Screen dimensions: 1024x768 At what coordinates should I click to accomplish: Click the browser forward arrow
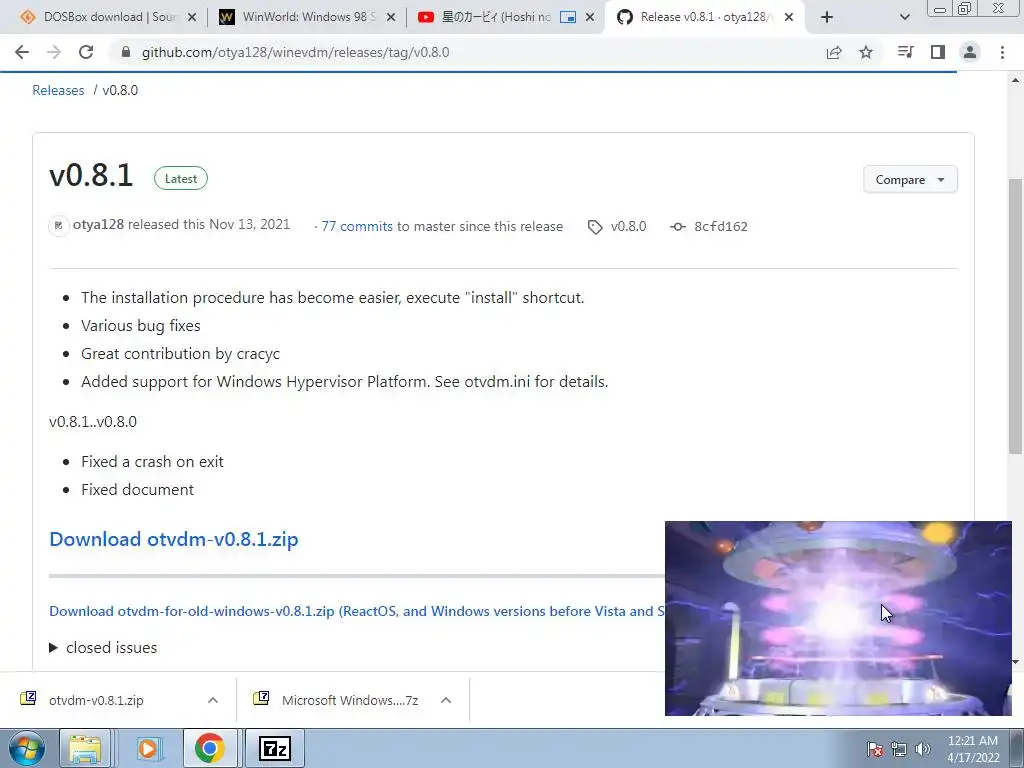pos(54,52)
